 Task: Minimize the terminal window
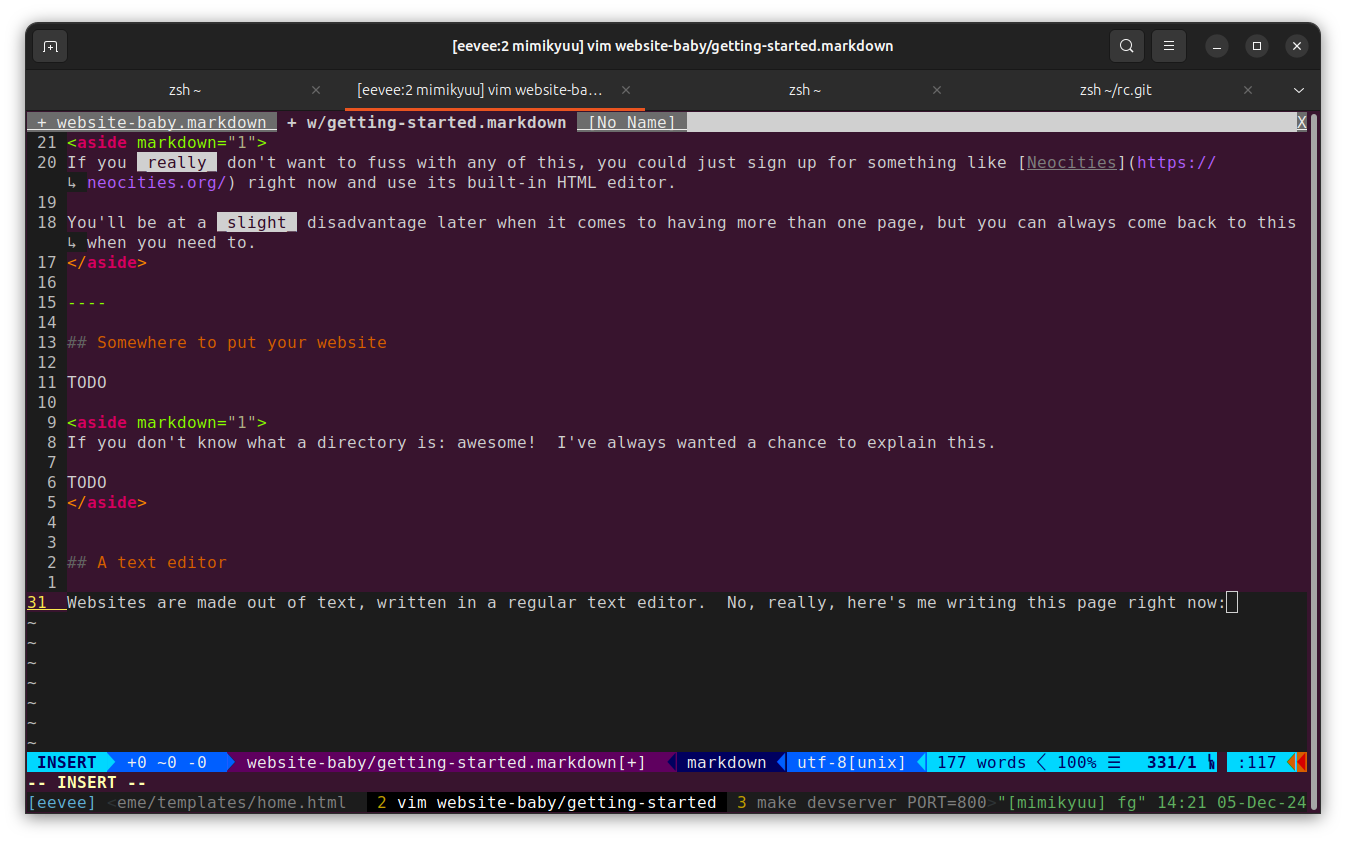click(x=1216, y=46)
